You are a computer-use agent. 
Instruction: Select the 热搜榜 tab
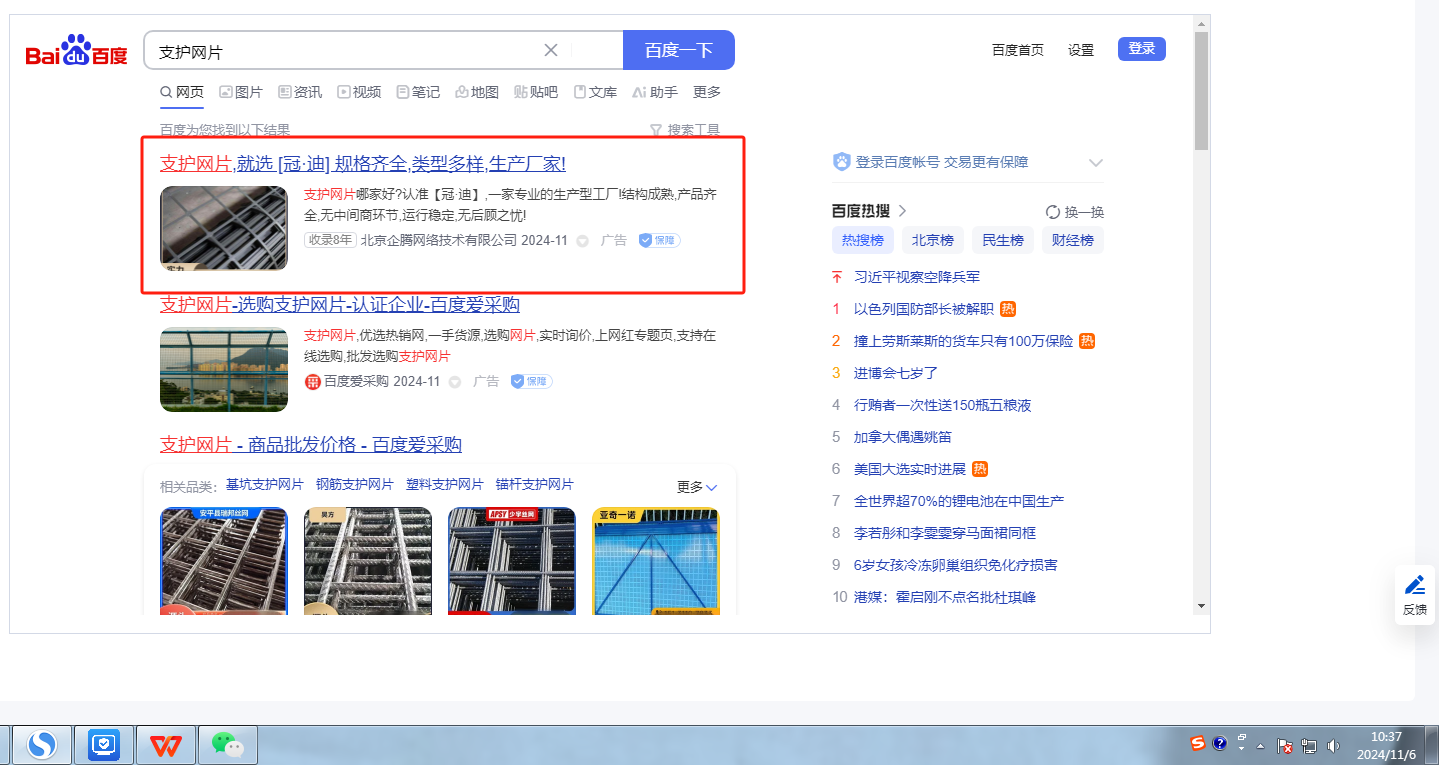click(862, 240)
